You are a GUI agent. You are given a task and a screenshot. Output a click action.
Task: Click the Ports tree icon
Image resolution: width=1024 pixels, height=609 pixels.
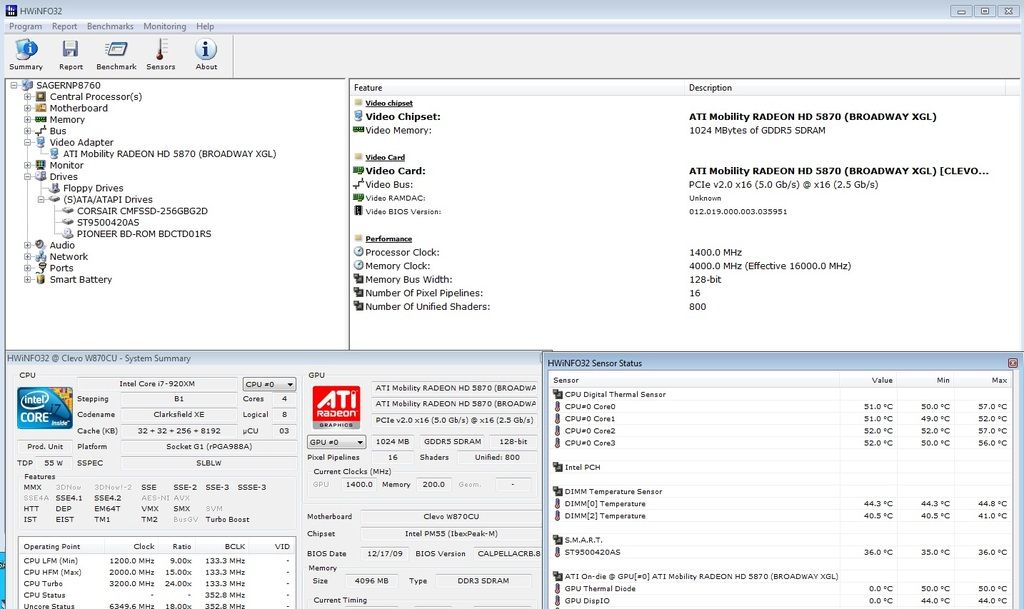[x=41, y=268]
